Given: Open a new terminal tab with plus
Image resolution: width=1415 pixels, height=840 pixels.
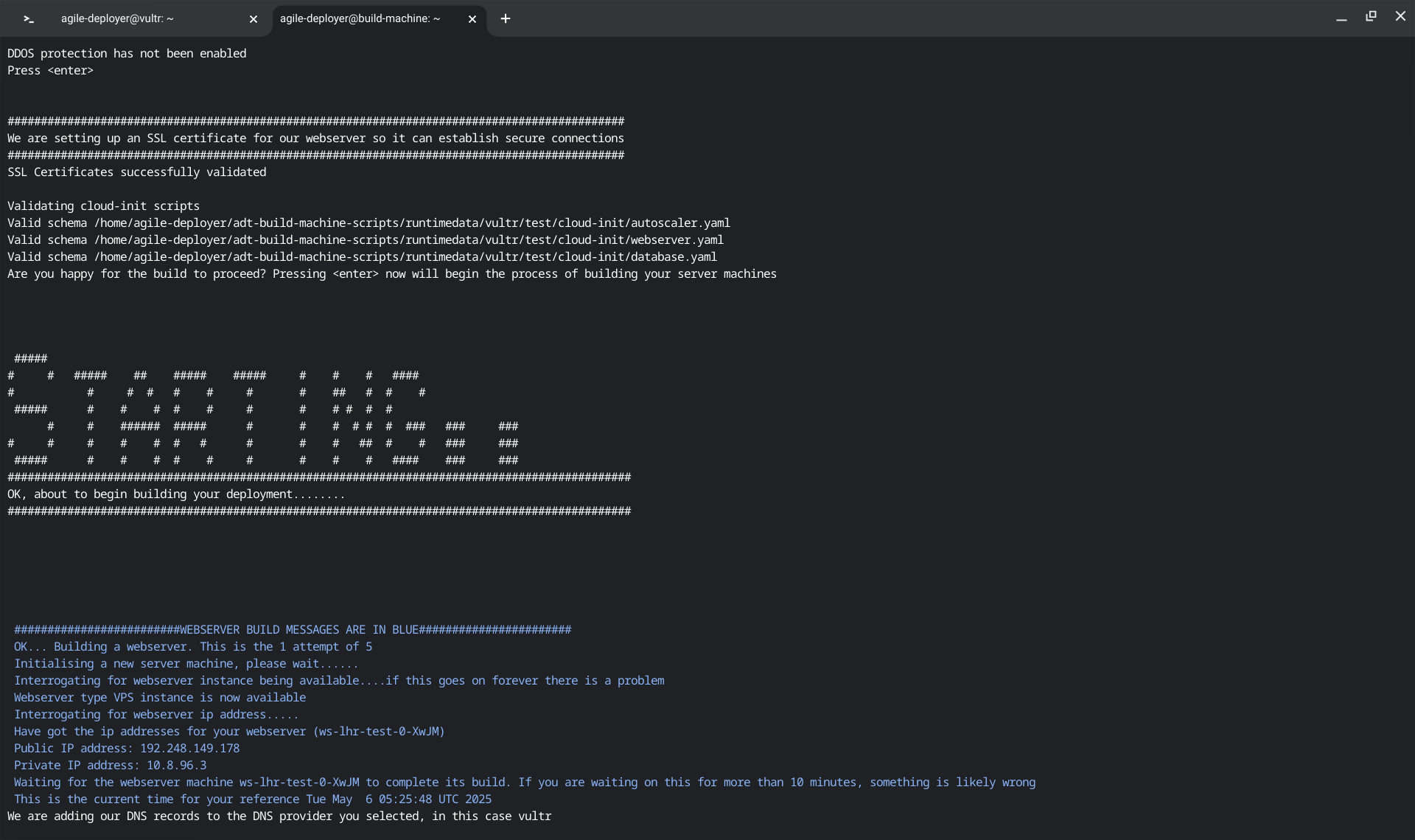Looking at the screenshot, I should (506, 19).
